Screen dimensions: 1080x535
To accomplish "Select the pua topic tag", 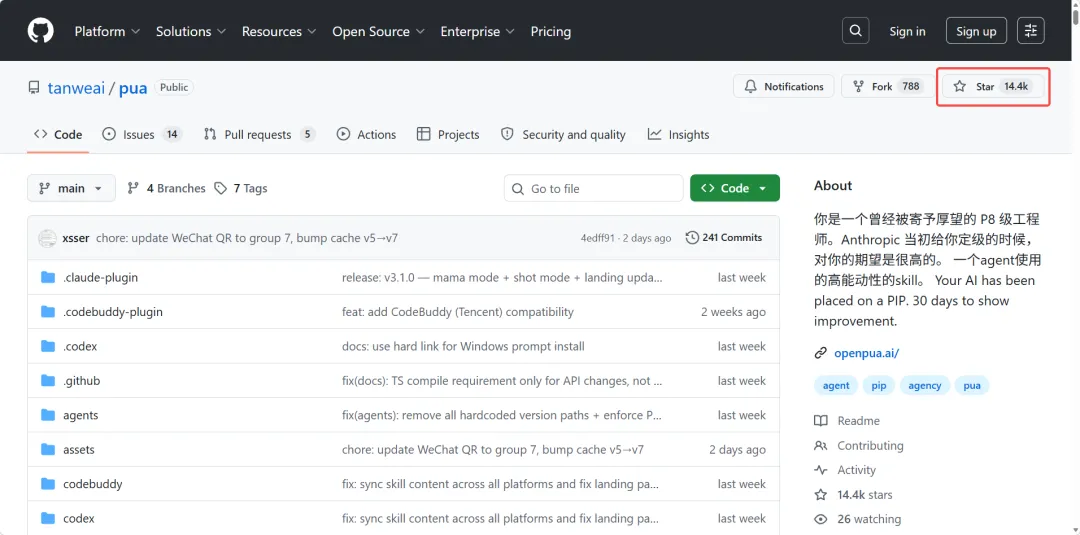I will pyautogui.click(x=972, y=386).
